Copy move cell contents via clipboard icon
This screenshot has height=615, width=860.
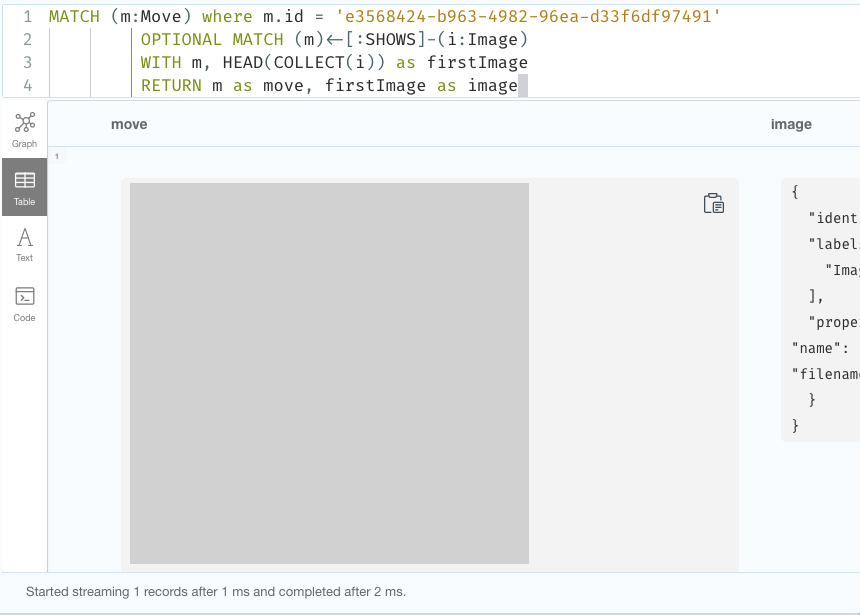[x=714, y=204]
